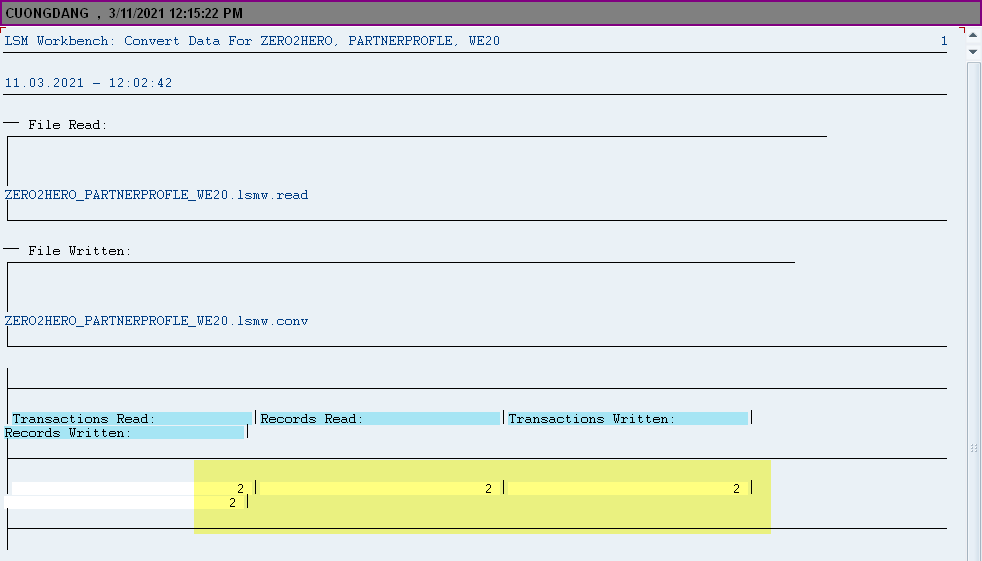This screenshot has width=982, height=561.
Task: Click the Records Written column header
Action: coord(68,433)
